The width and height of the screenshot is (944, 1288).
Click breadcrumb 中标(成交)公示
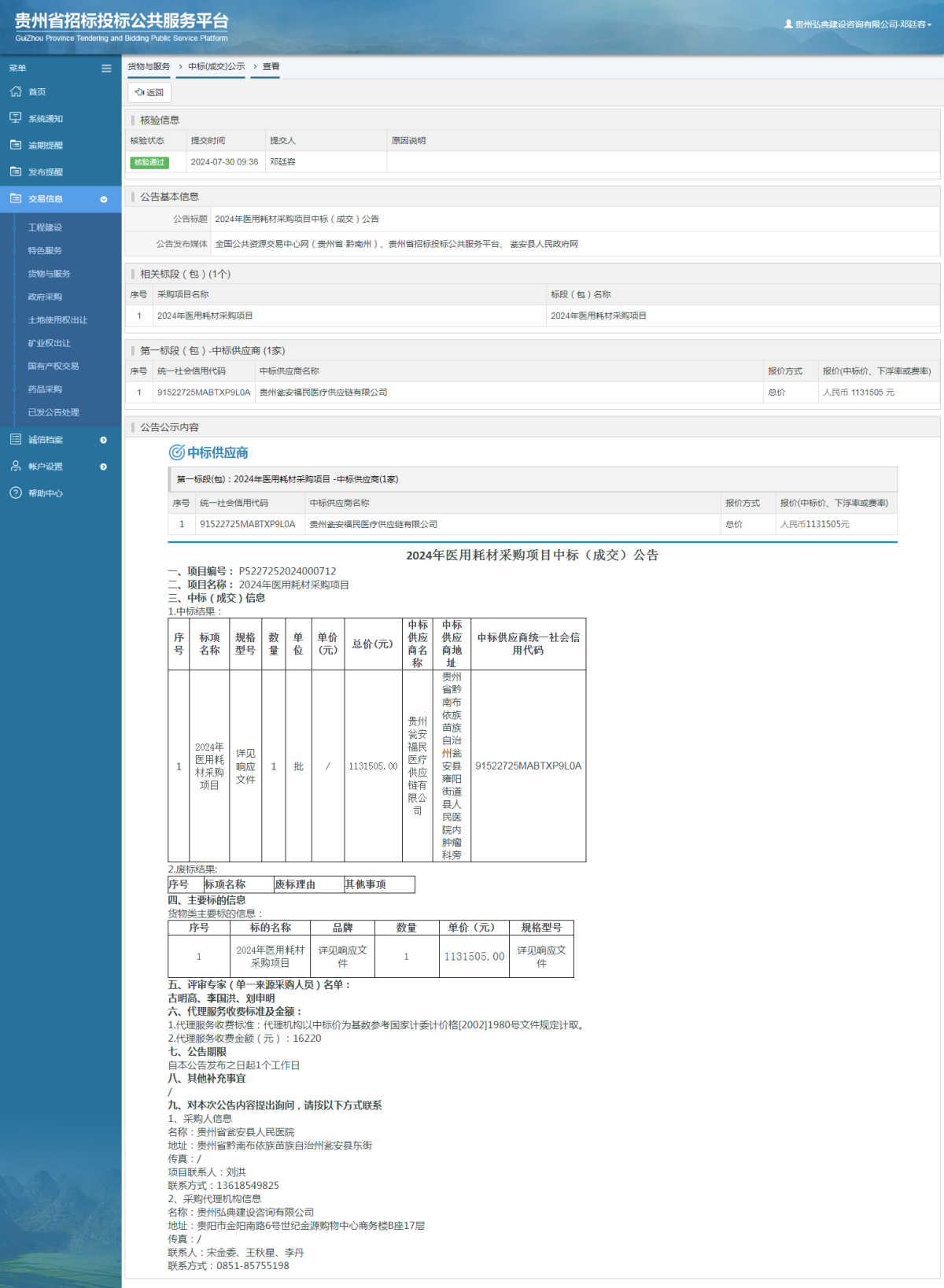[x=216, y=66]
